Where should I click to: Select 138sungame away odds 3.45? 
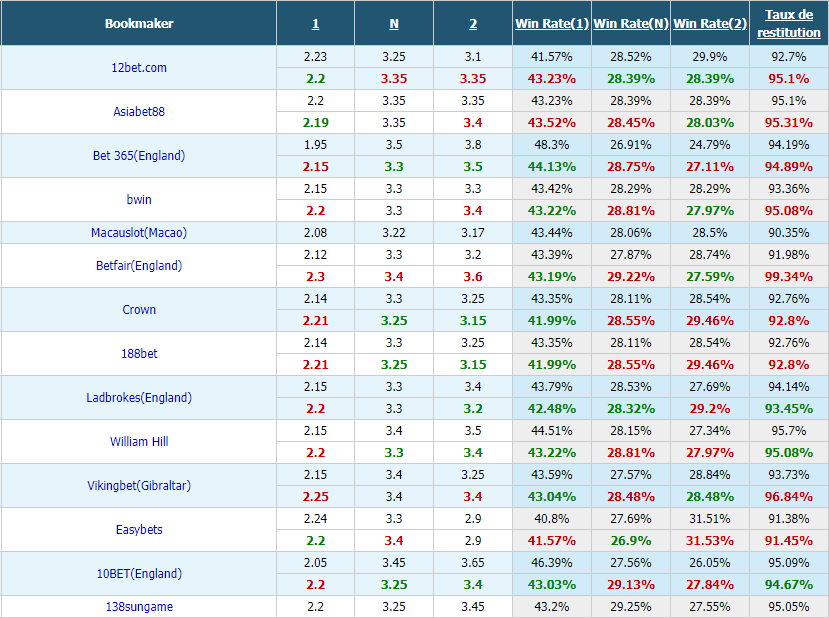tap(473, 607)
